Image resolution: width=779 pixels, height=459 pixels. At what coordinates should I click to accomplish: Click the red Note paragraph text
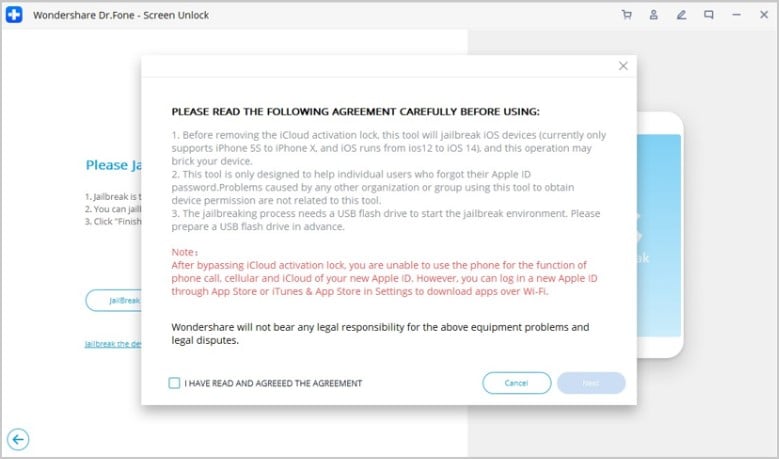(x=384, y=278)
